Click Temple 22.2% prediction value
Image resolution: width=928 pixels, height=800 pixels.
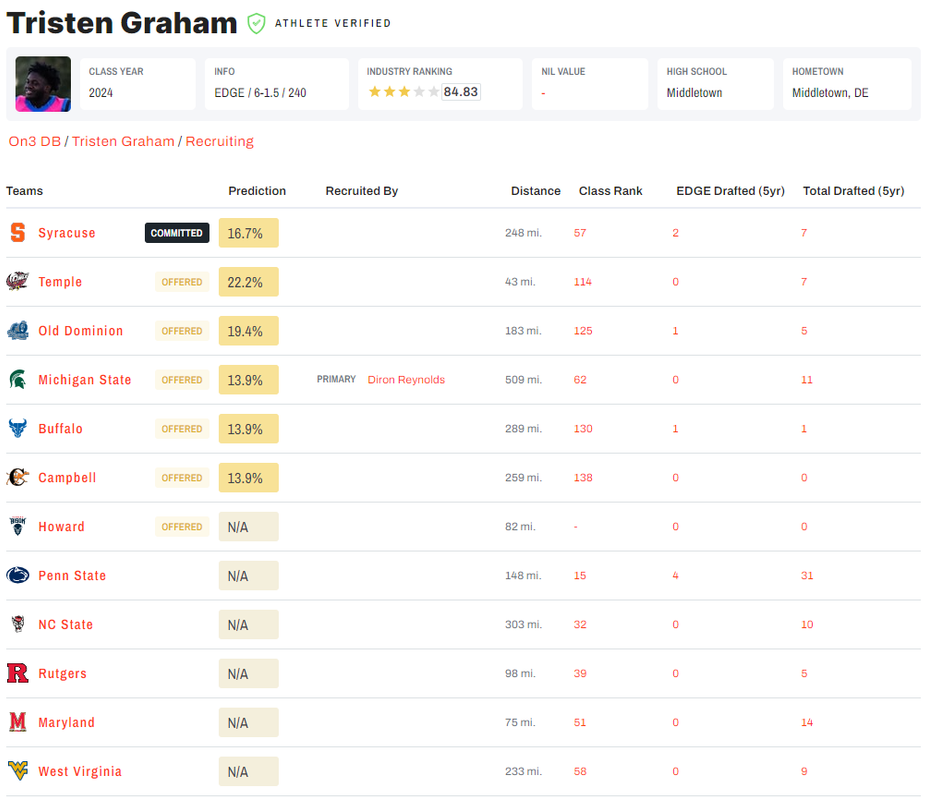249,282
